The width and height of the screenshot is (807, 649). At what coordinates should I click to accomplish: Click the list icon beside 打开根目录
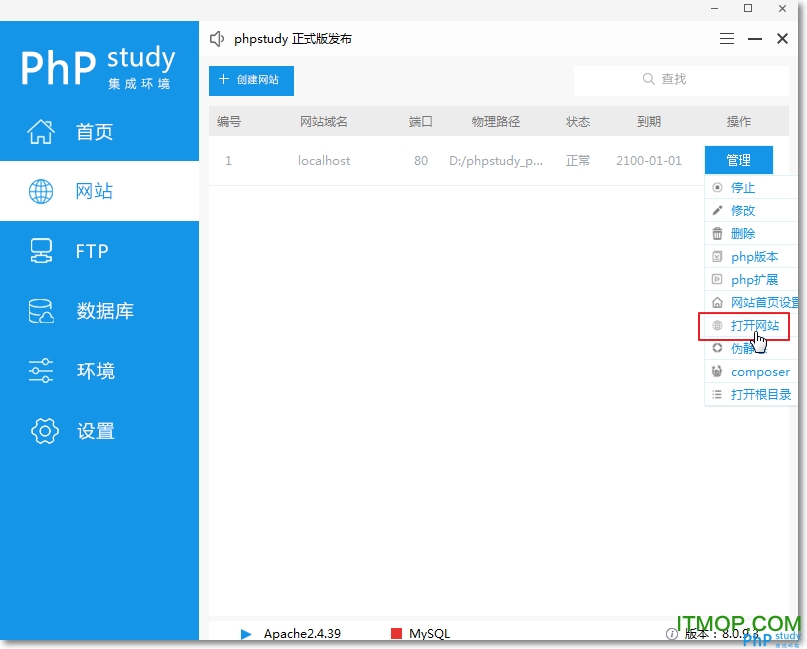[x=717, y=395]
